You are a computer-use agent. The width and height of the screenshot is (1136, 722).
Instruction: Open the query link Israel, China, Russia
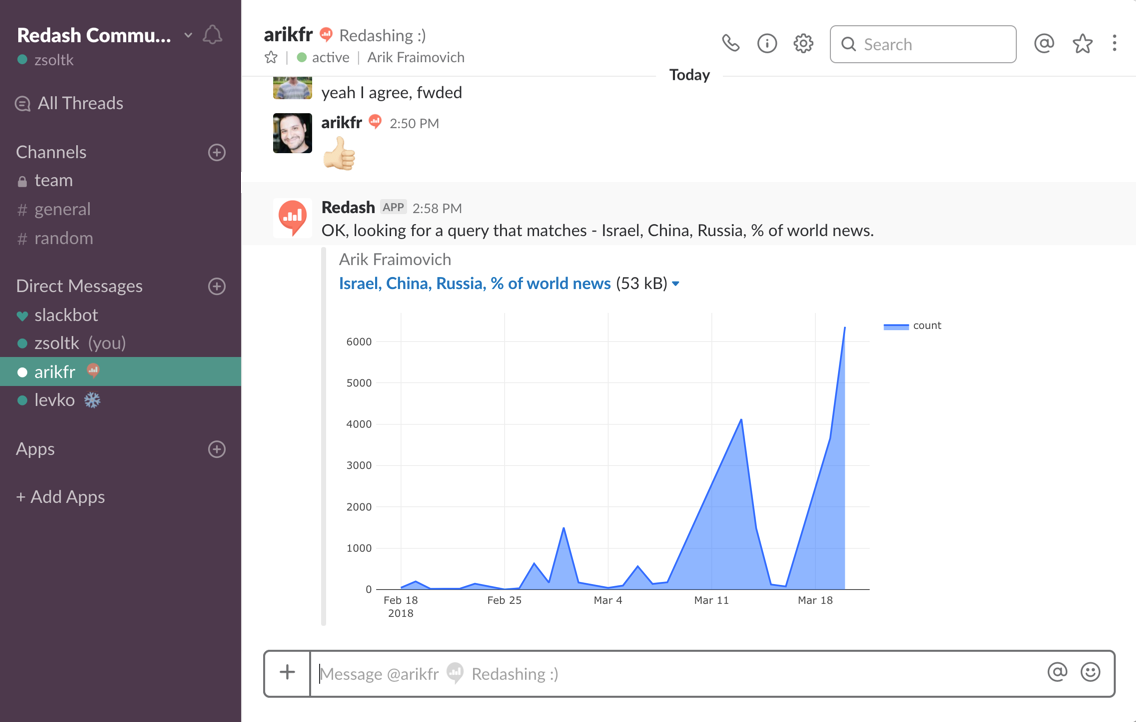coord(474,283)
